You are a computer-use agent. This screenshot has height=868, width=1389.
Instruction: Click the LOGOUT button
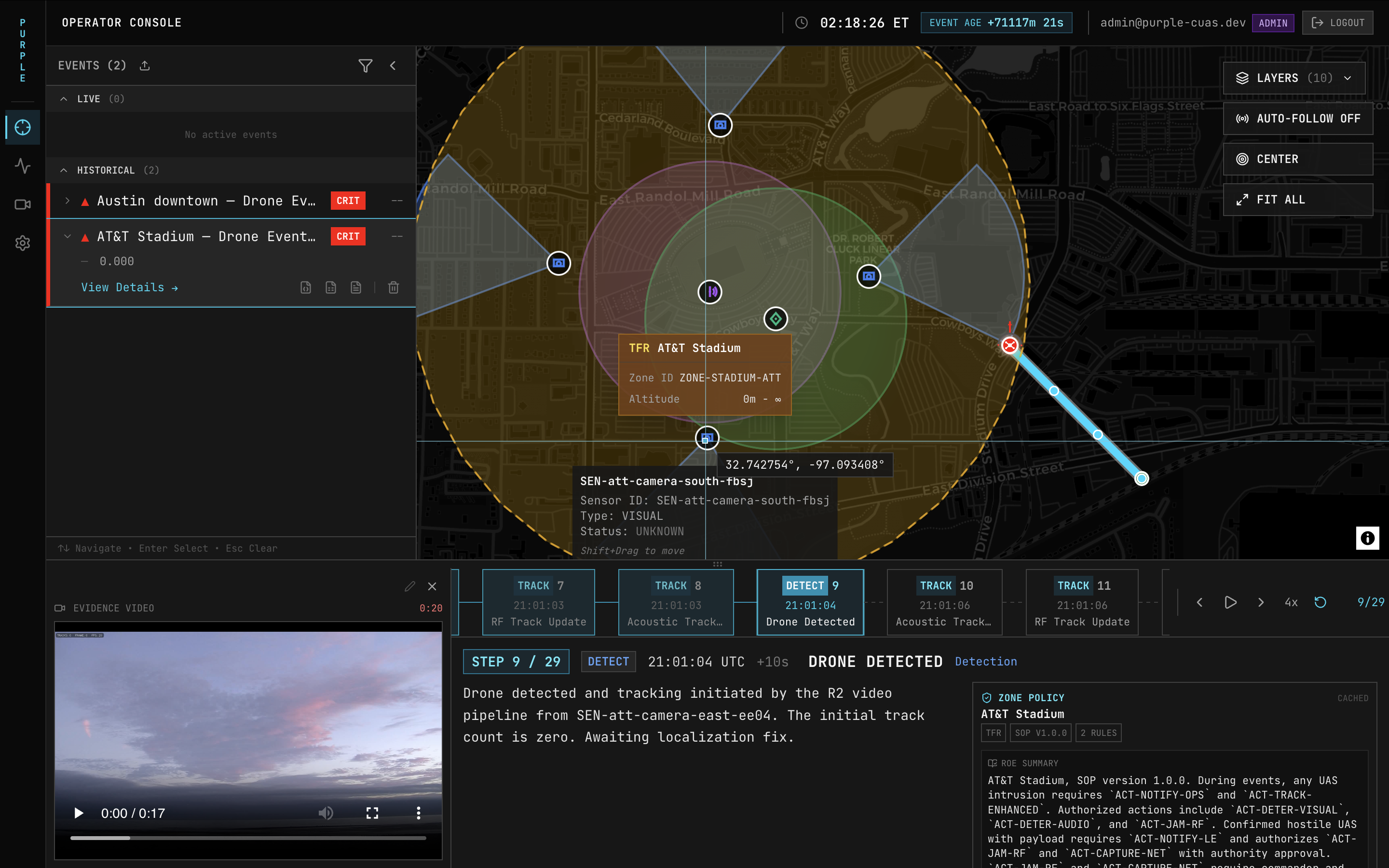click(1337, 22)
